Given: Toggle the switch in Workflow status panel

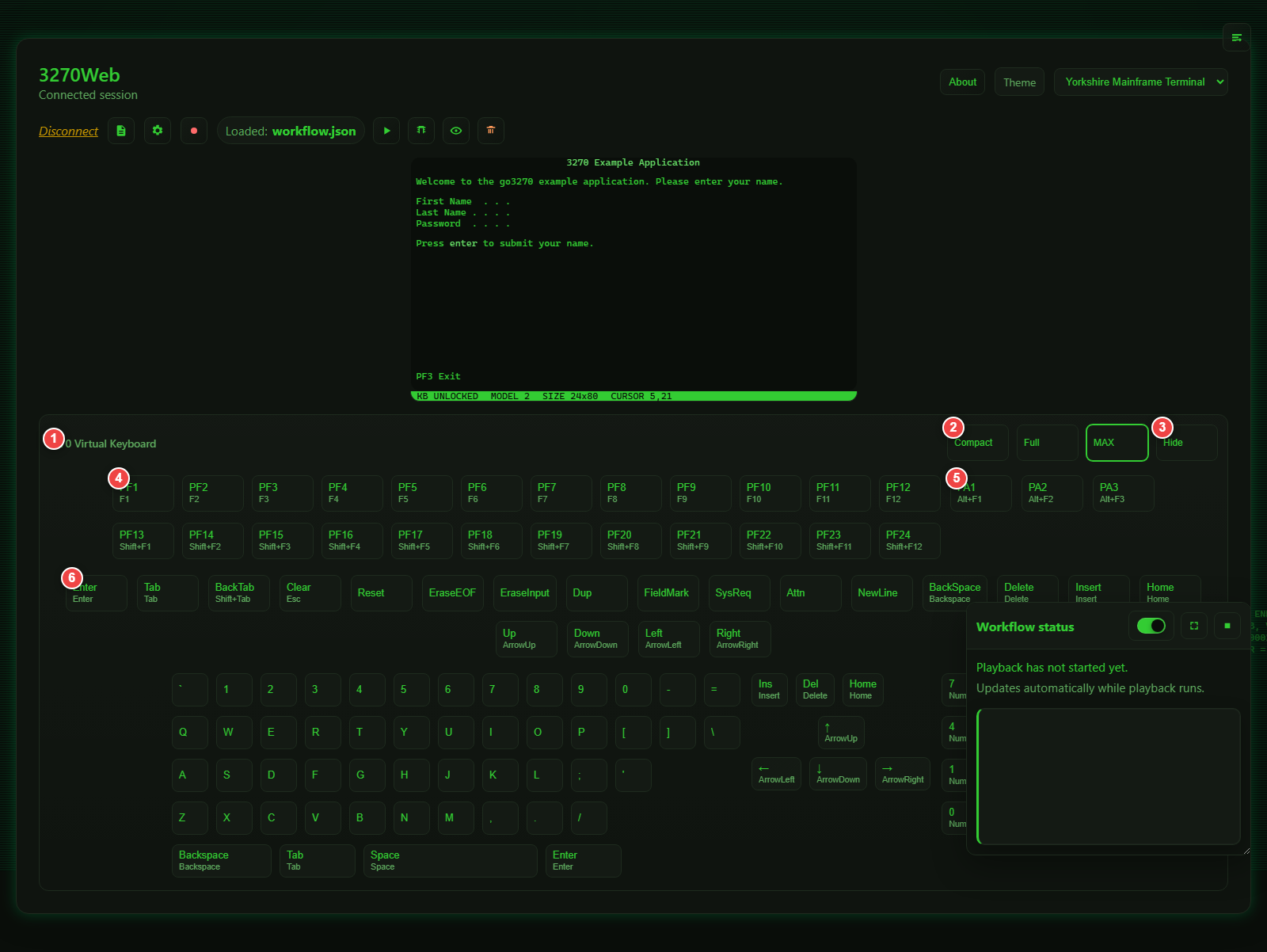Looking at the screenshot, I should pos(1151,626).
